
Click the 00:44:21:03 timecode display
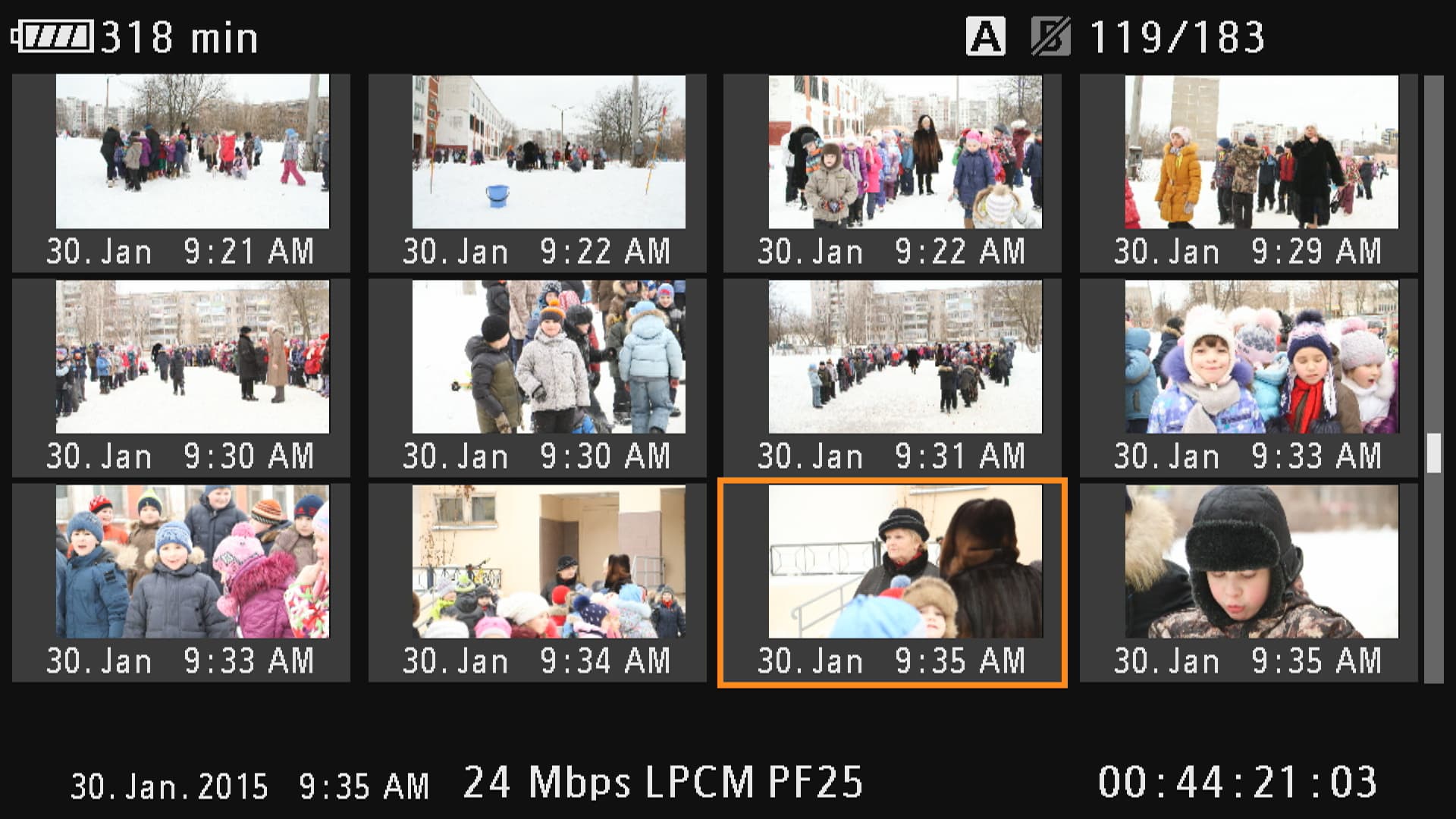(x=1238, y=782)
